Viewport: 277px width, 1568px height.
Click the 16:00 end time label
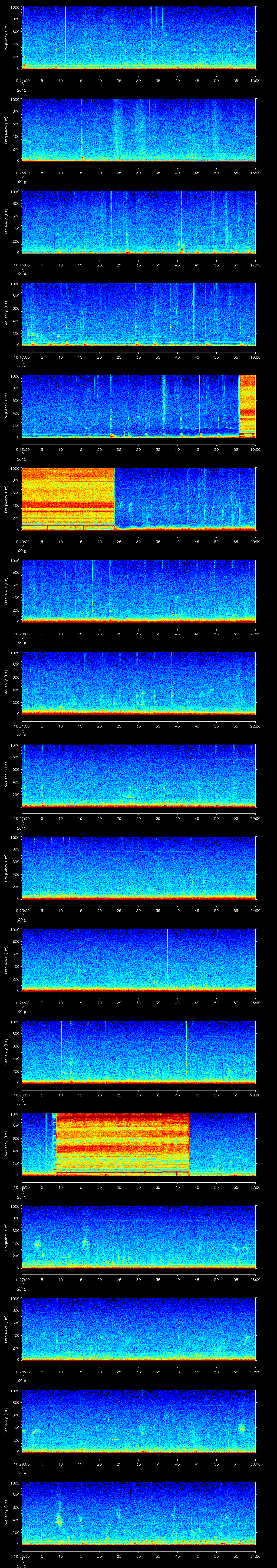click(x=255, y=173)
